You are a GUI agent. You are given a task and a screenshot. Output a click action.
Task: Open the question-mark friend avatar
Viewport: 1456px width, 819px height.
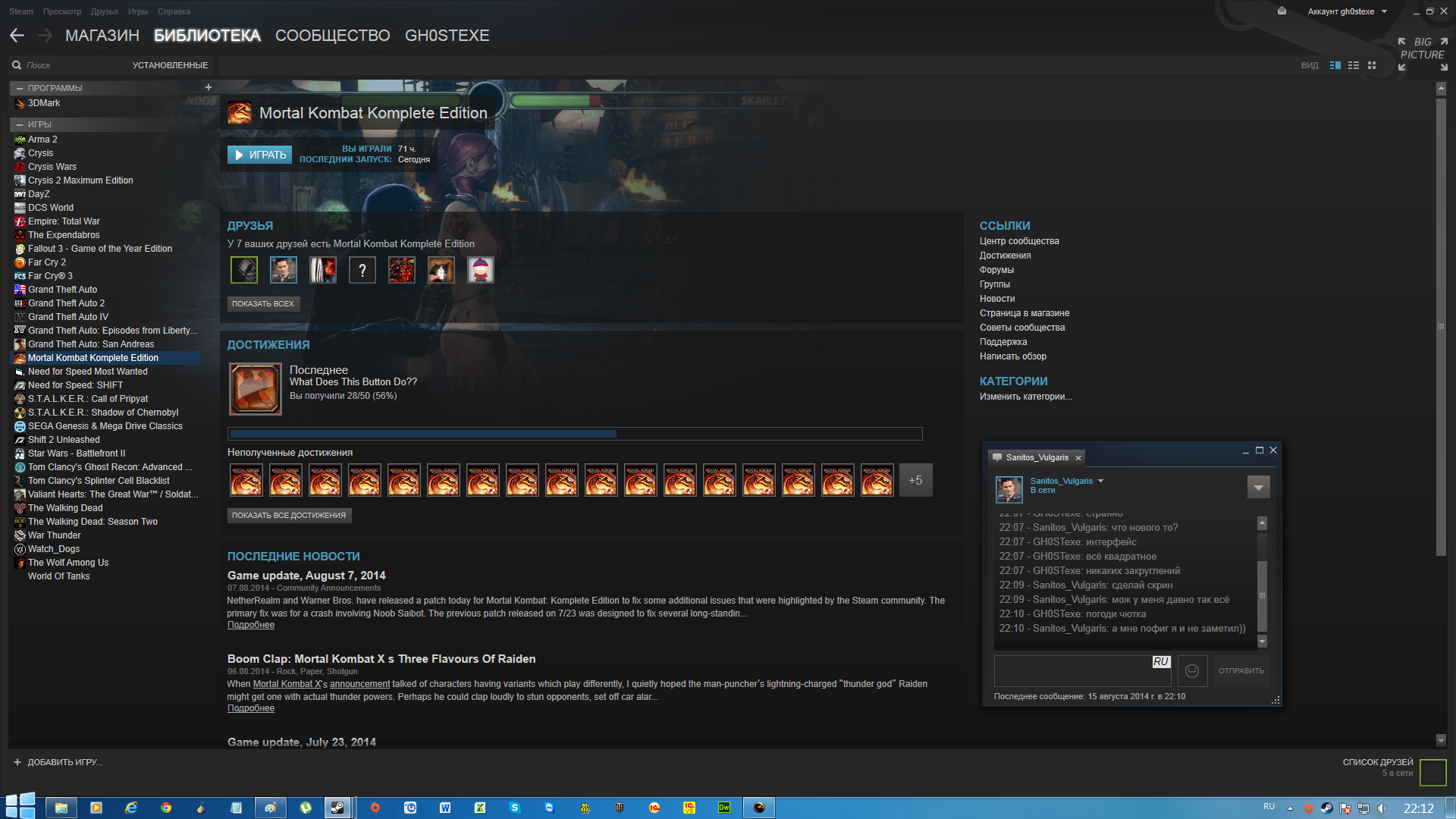pos(362,270)
